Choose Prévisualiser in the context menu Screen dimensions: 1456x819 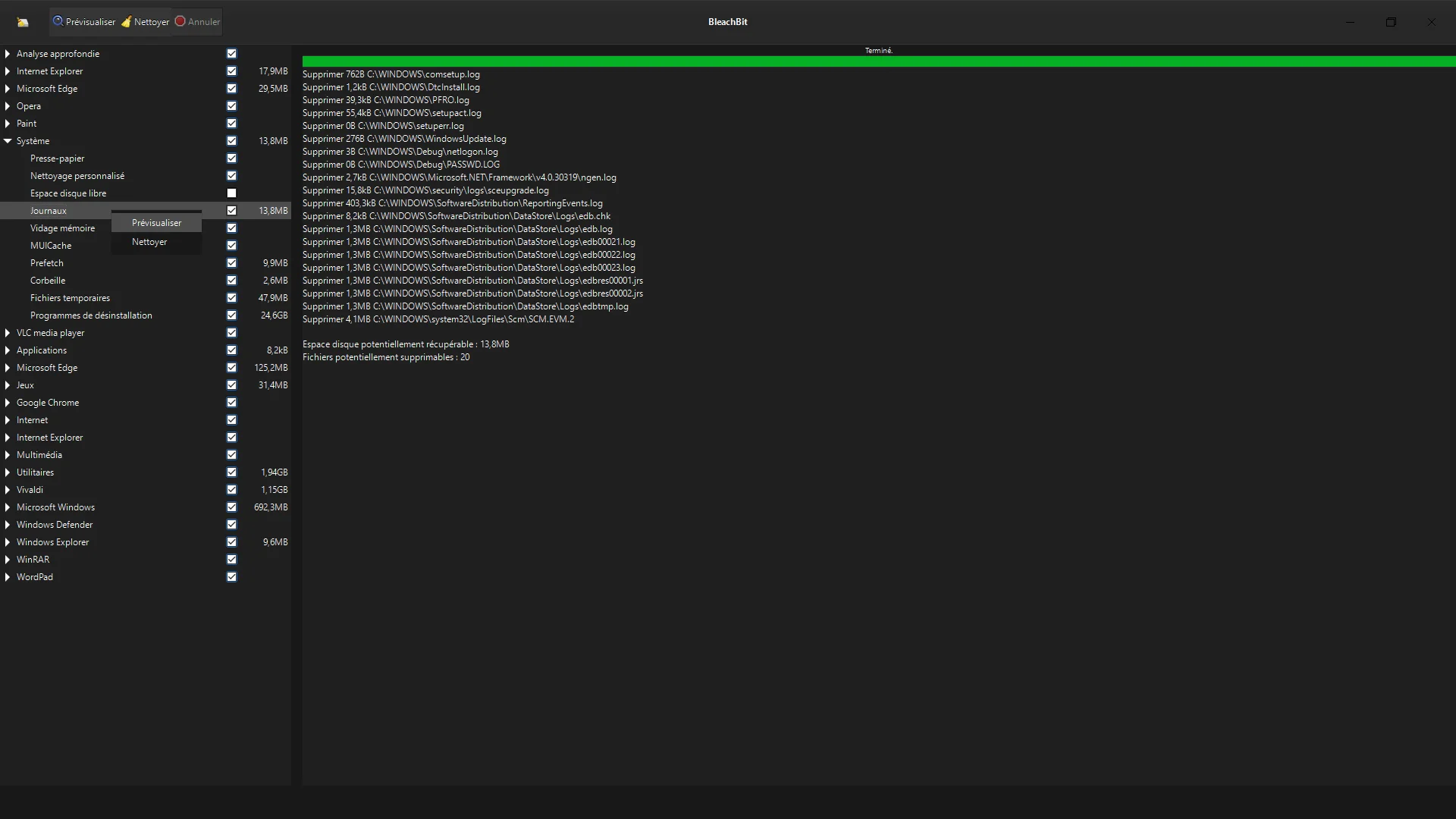(156, 223)
